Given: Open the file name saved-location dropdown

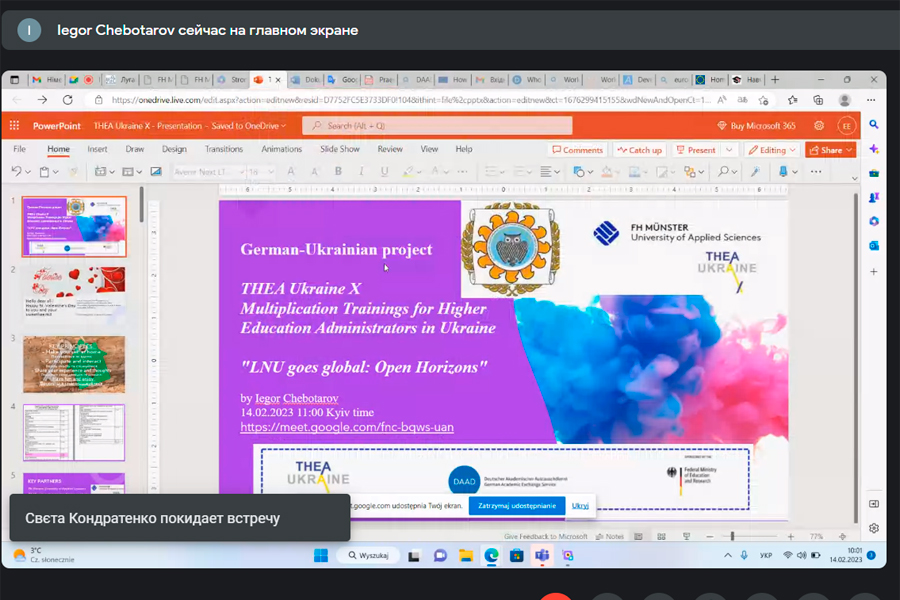Looking at the screenshot, I should (284, 126).
